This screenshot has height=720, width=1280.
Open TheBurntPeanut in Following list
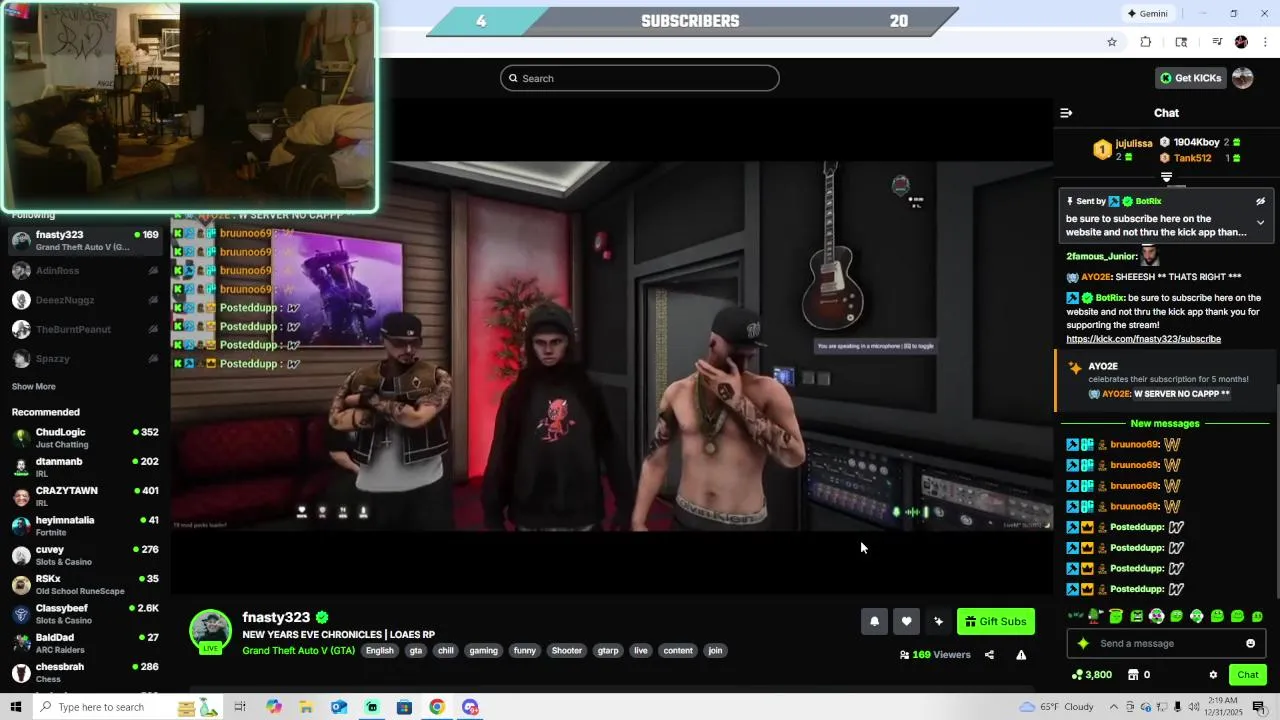pyautogui.click(x=85, y=329)
